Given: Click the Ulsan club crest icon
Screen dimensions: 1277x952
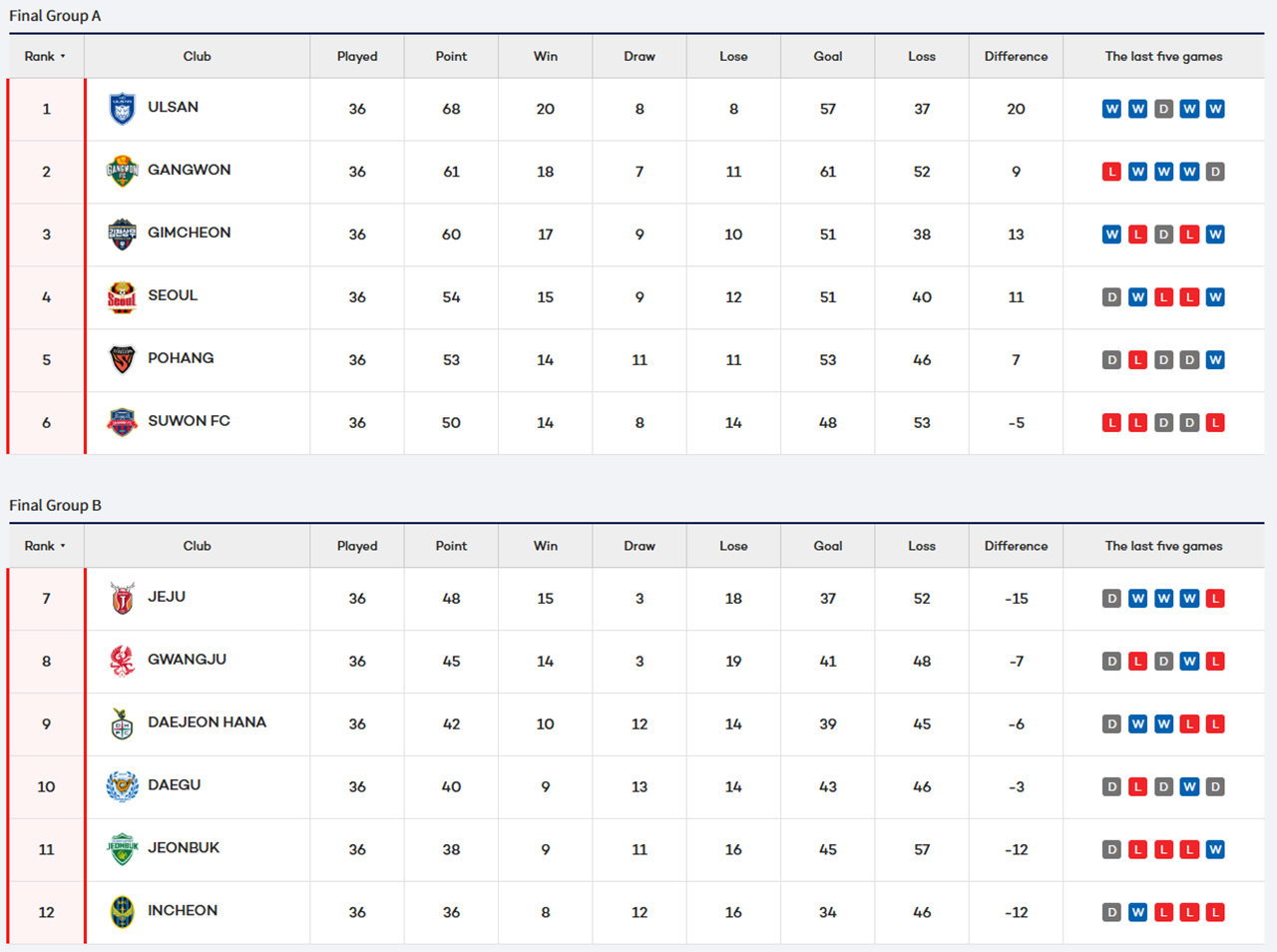Looking at the screenshot, I should (122, 109).
